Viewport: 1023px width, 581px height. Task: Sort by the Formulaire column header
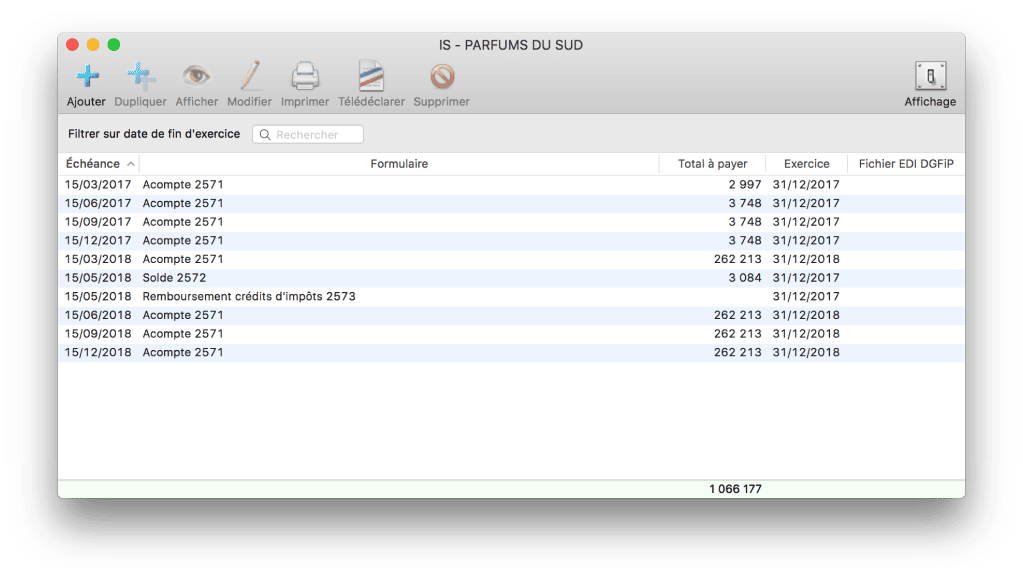point(399,164)
